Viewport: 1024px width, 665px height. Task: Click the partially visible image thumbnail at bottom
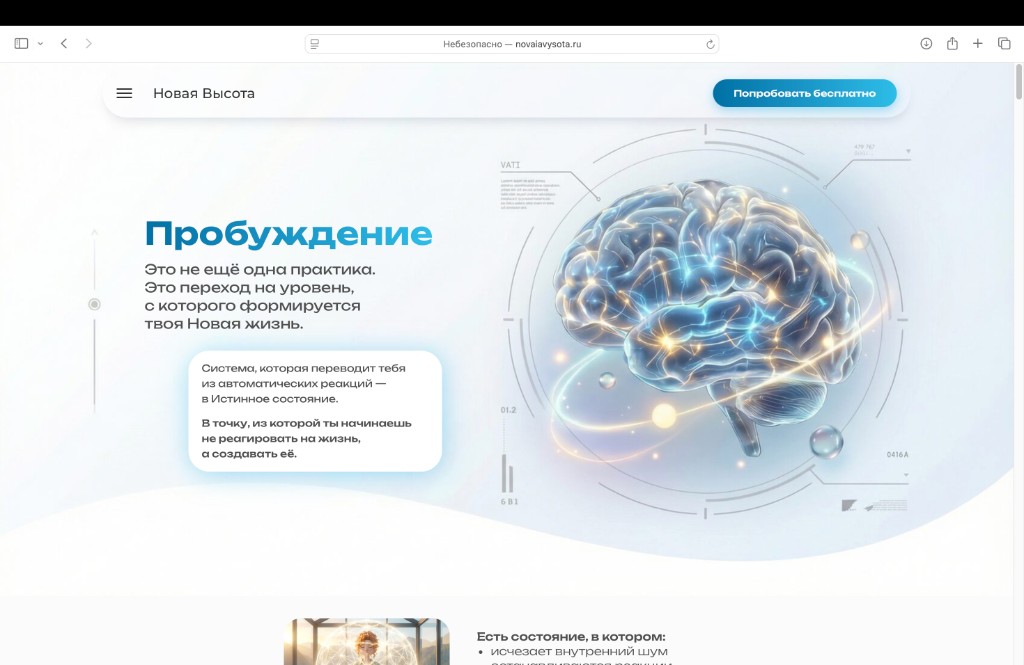367,641
